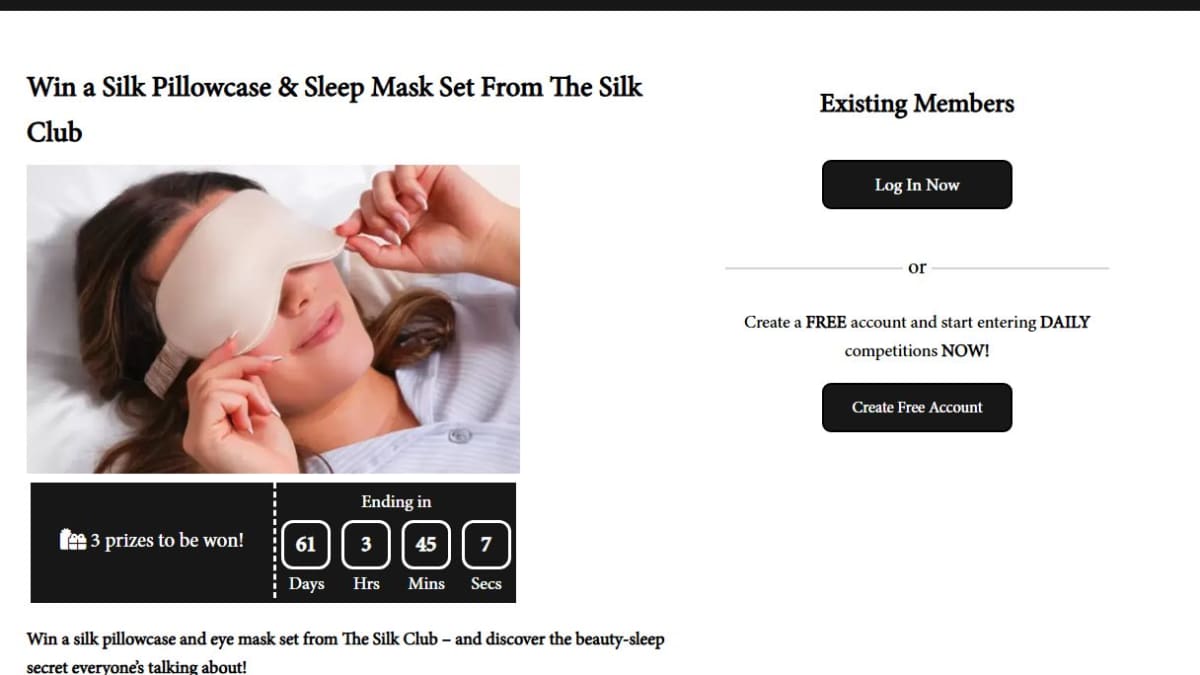The width and height of the screenshot is (1200, 675).
Task: Select the 45 minutes countdown box
Action: 426,545
